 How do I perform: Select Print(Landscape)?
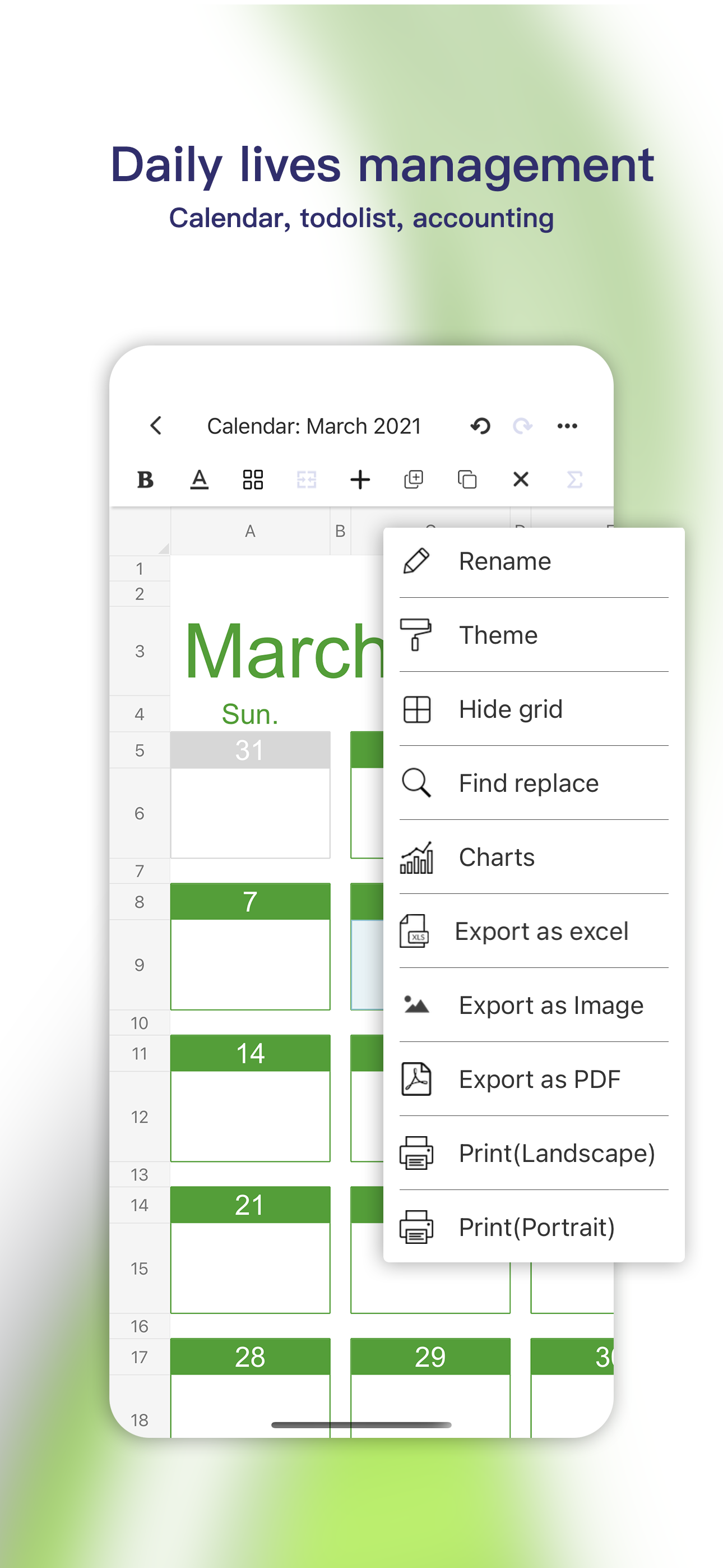point(534,1153)
